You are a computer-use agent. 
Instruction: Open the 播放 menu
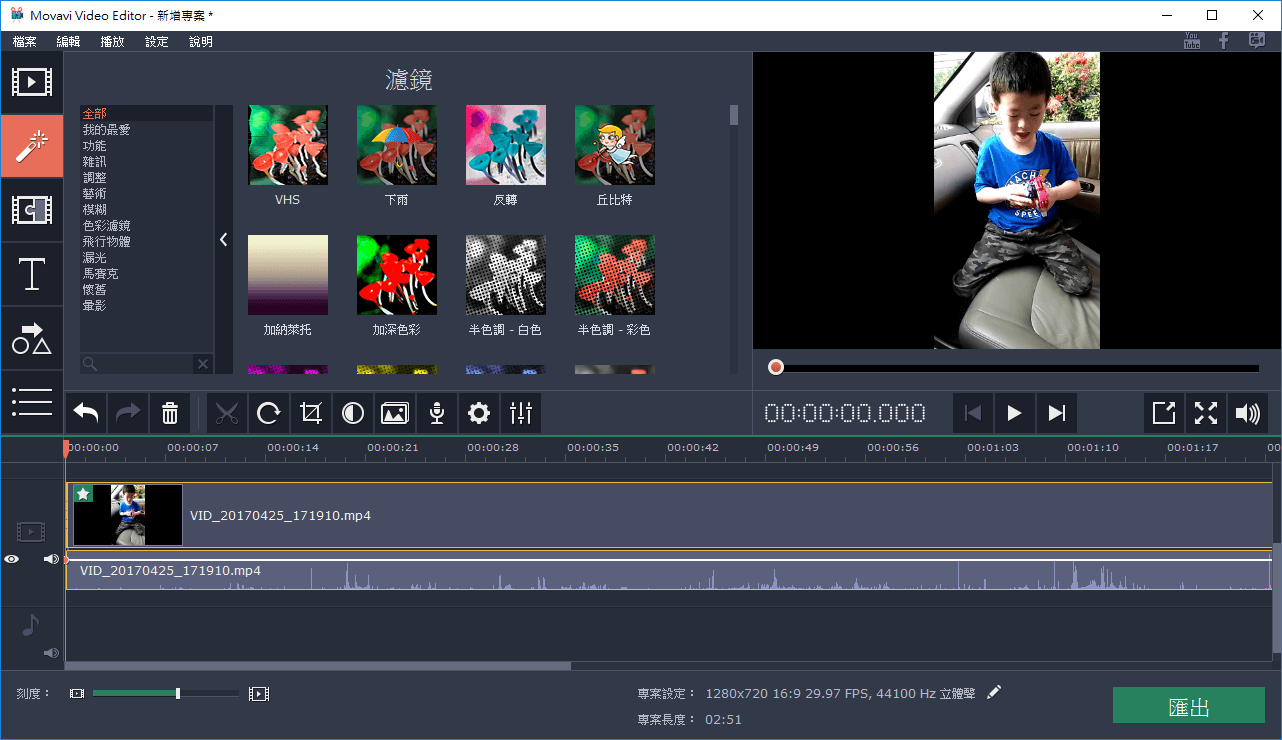click(112, 41)
